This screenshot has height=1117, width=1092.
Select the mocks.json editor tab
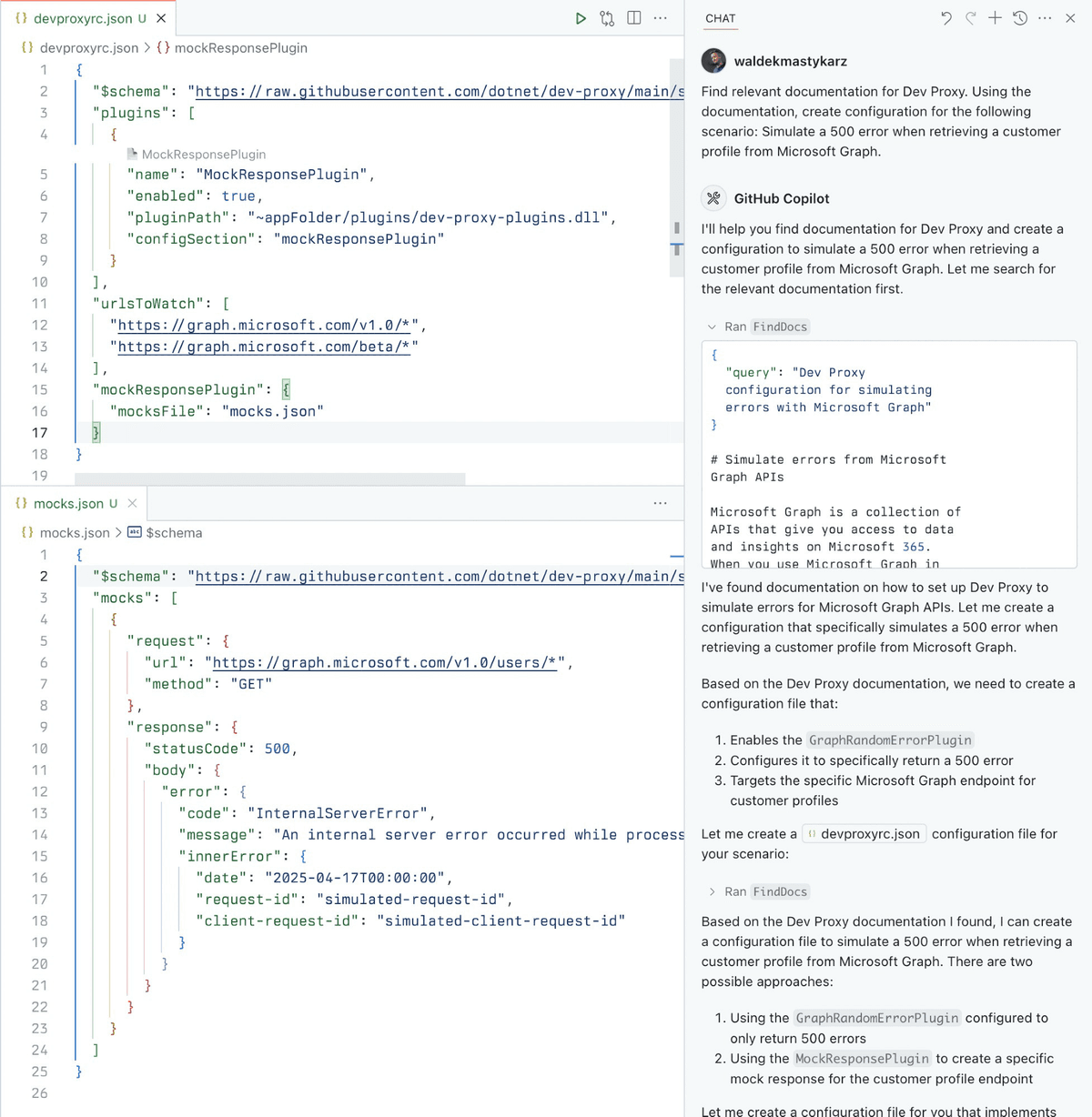click(75, 503)
